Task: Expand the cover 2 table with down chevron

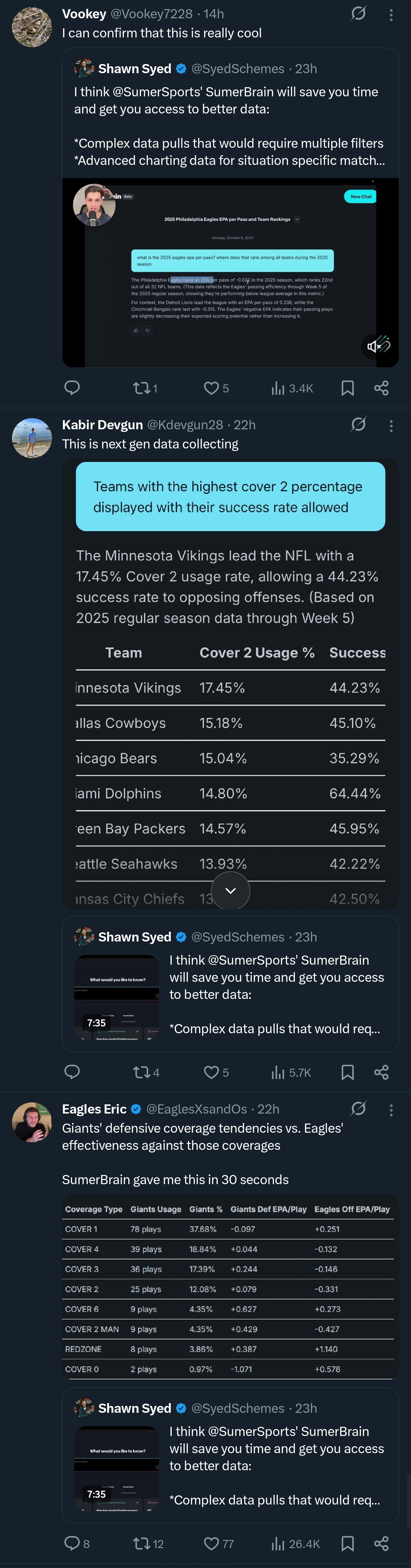Action: point(230,891)
